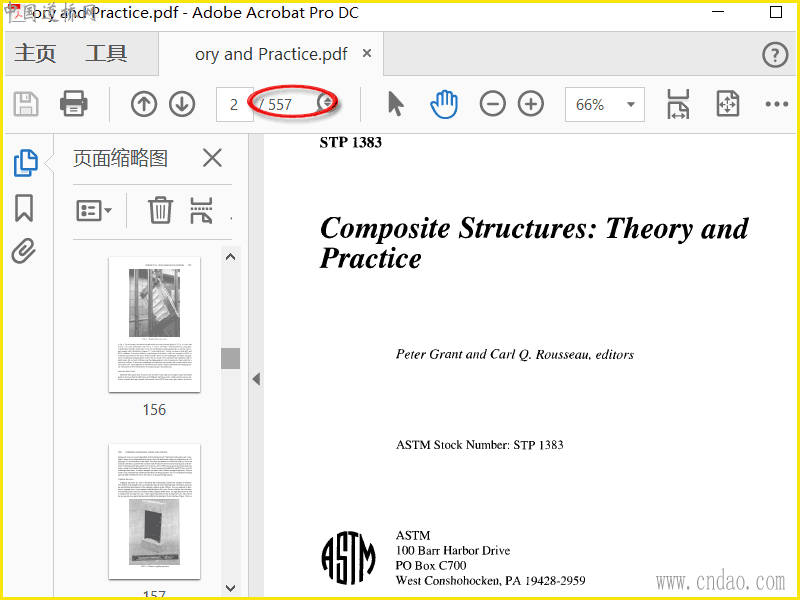Zoom in with the plus icon
Viewport: 800px width, 600px height.
(531, 104)
